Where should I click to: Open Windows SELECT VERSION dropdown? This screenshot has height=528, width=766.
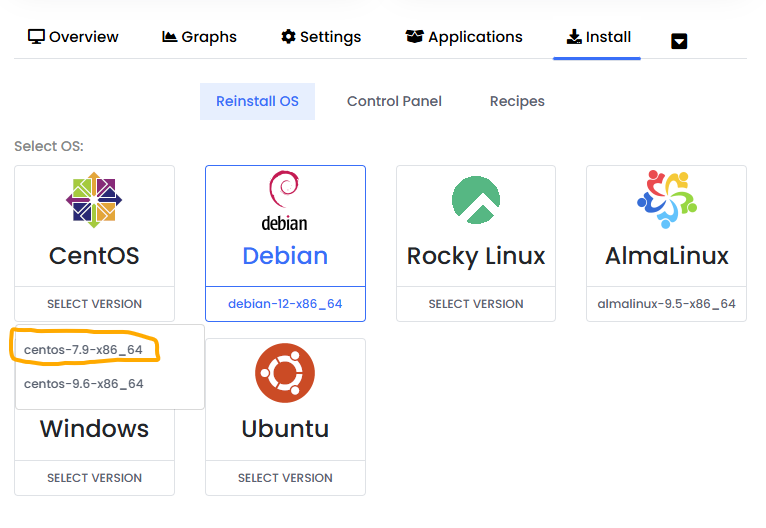click(94, 478)
